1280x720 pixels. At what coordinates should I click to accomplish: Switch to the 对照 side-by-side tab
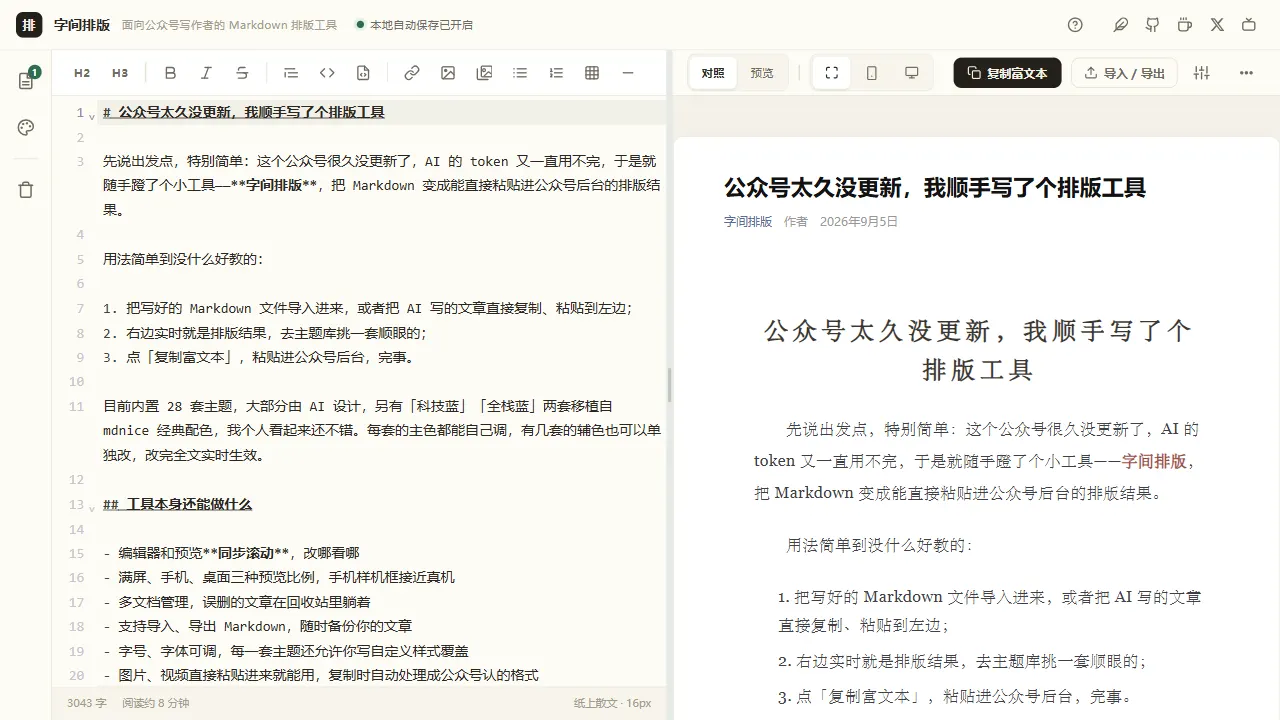coord(713,73)
